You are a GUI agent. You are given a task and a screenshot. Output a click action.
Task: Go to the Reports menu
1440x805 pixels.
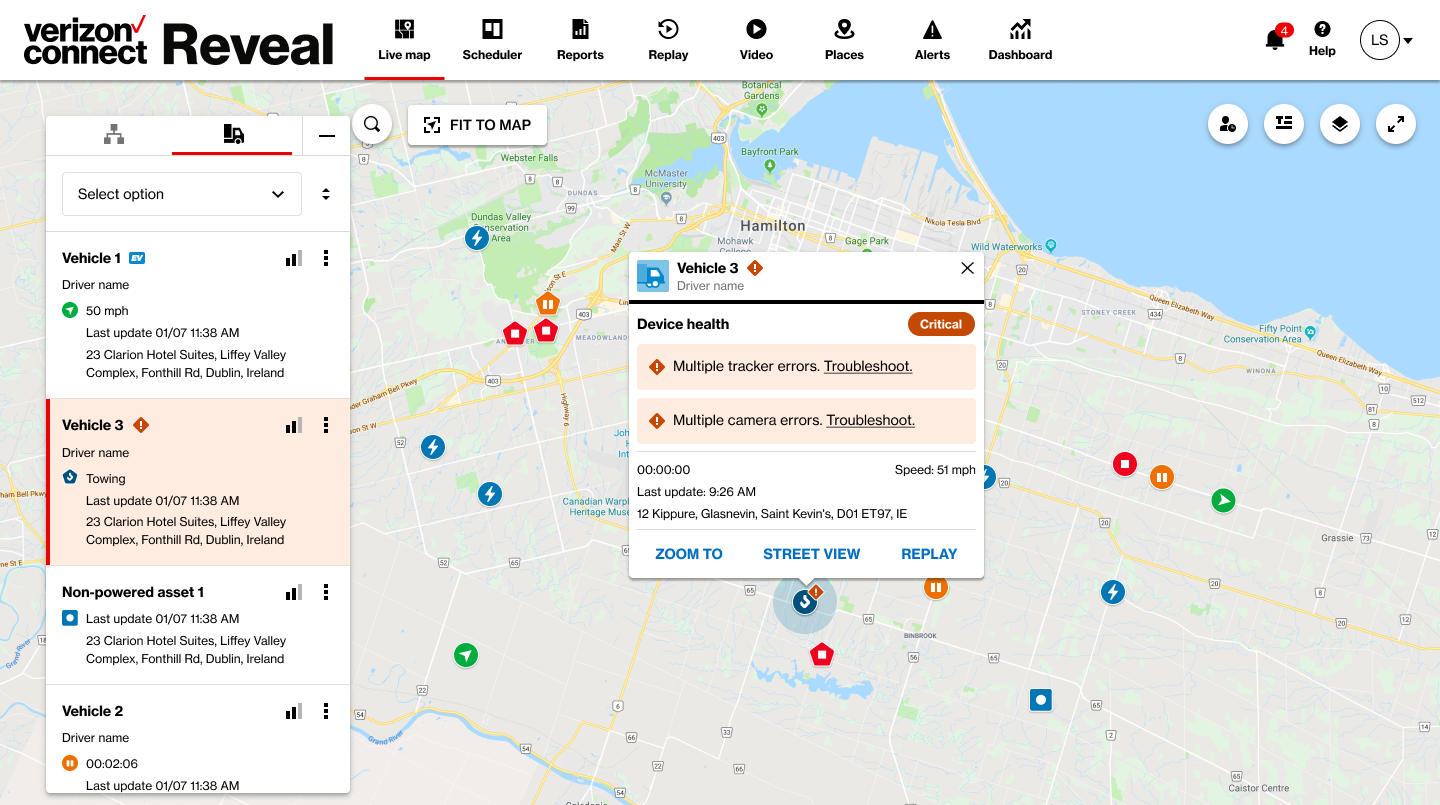click(x=580, y=40)
